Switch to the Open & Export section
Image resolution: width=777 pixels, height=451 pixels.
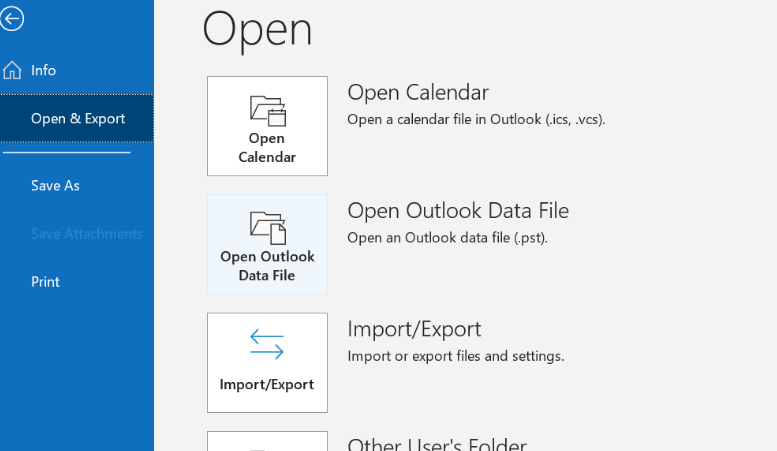[77, 118]
